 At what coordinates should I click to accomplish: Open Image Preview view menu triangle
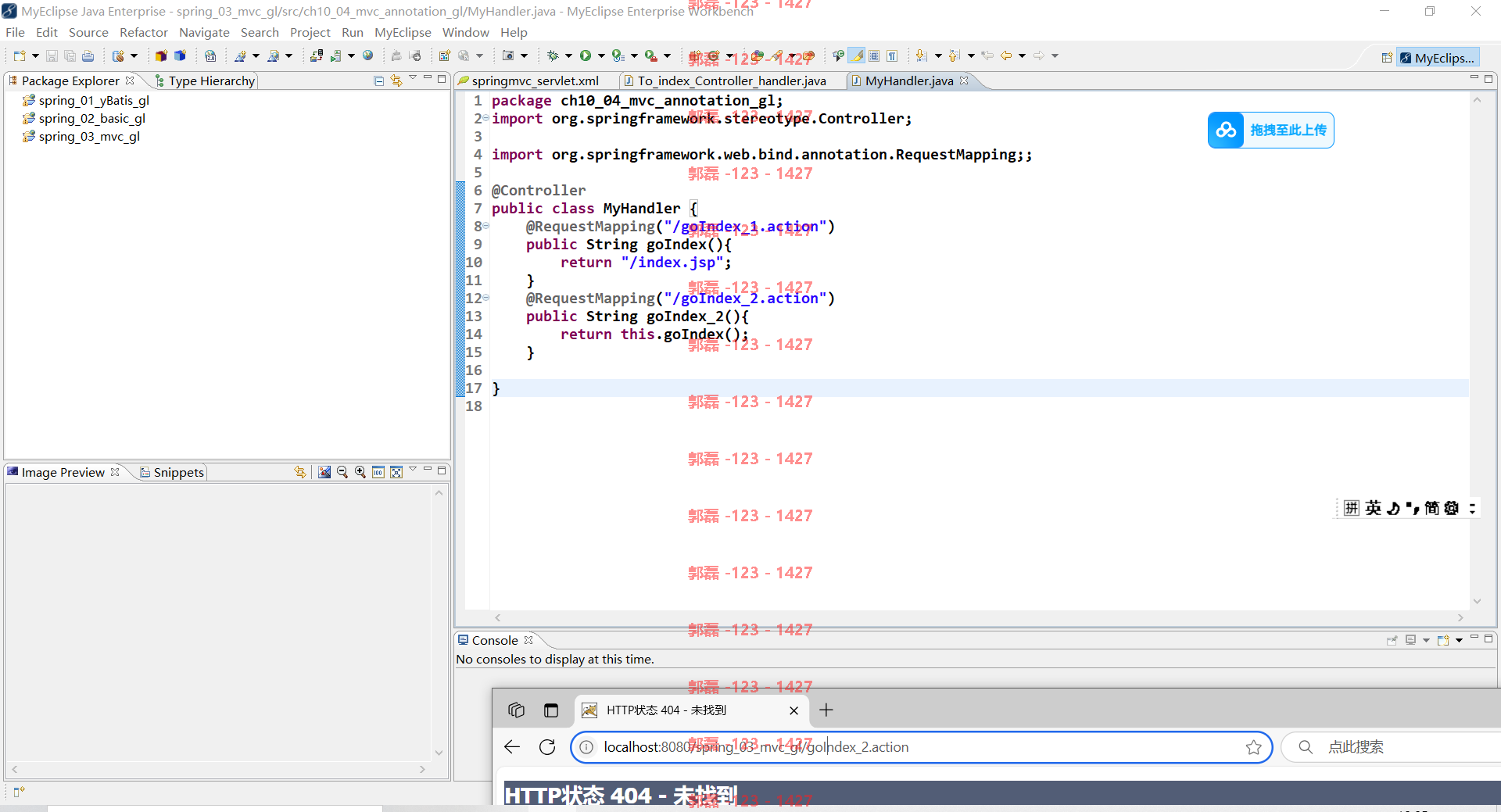413,470
